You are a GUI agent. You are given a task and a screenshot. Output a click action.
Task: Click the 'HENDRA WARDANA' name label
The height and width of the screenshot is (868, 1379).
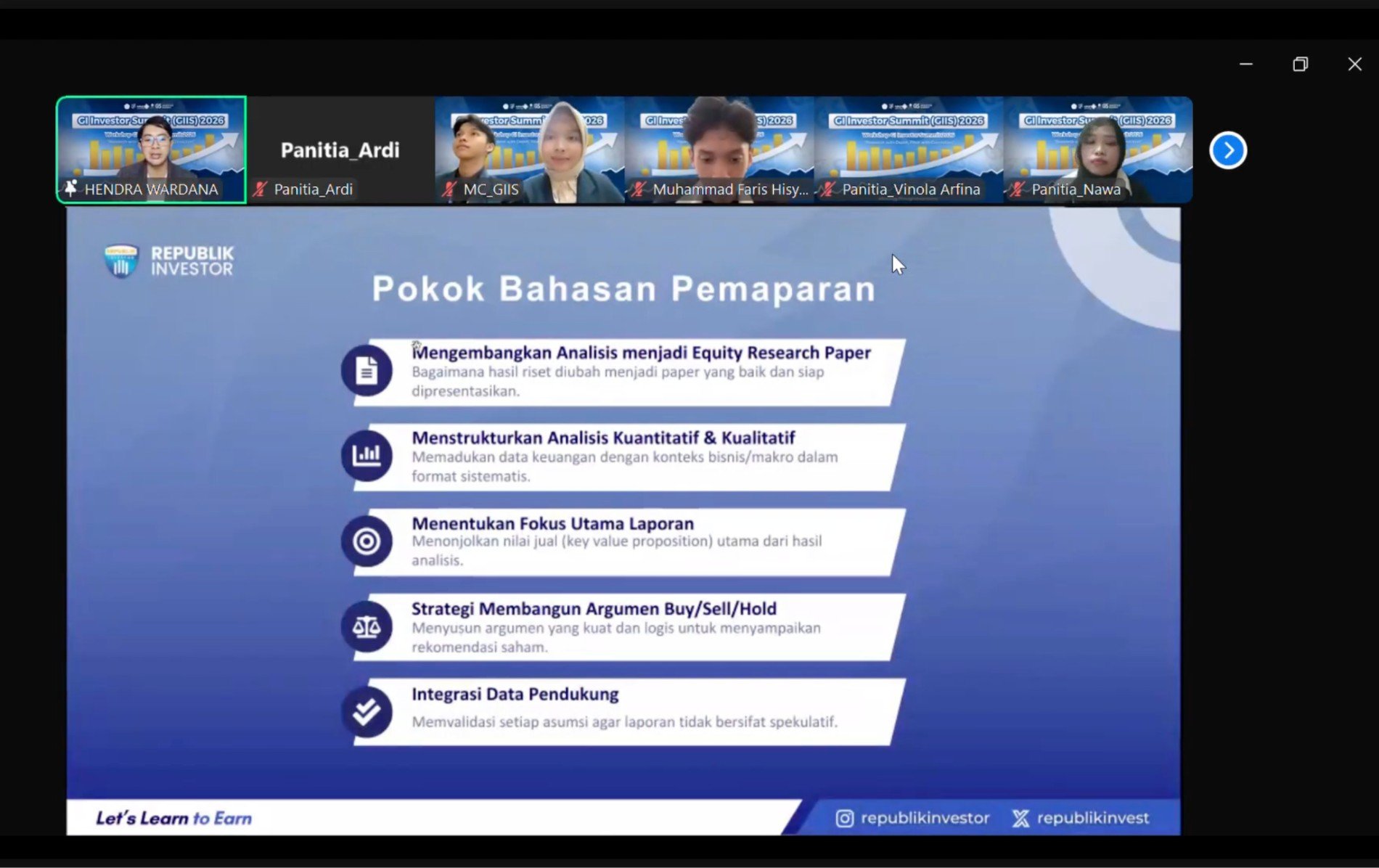(151, 189)
